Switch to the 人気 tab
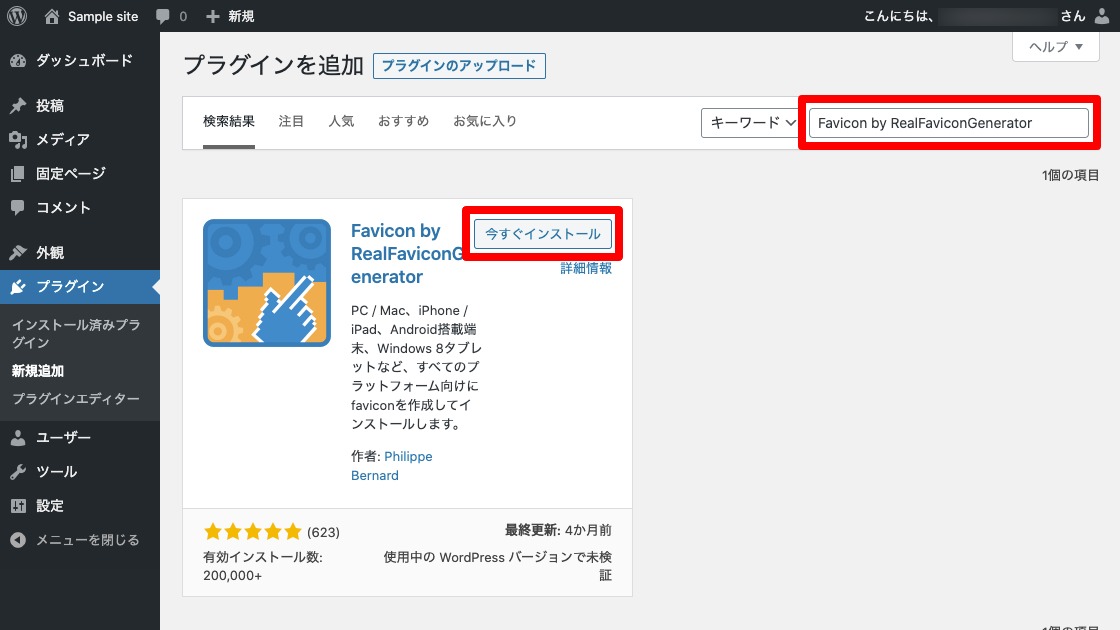This screenshot has width=1120, height=630. coord(342,120)
